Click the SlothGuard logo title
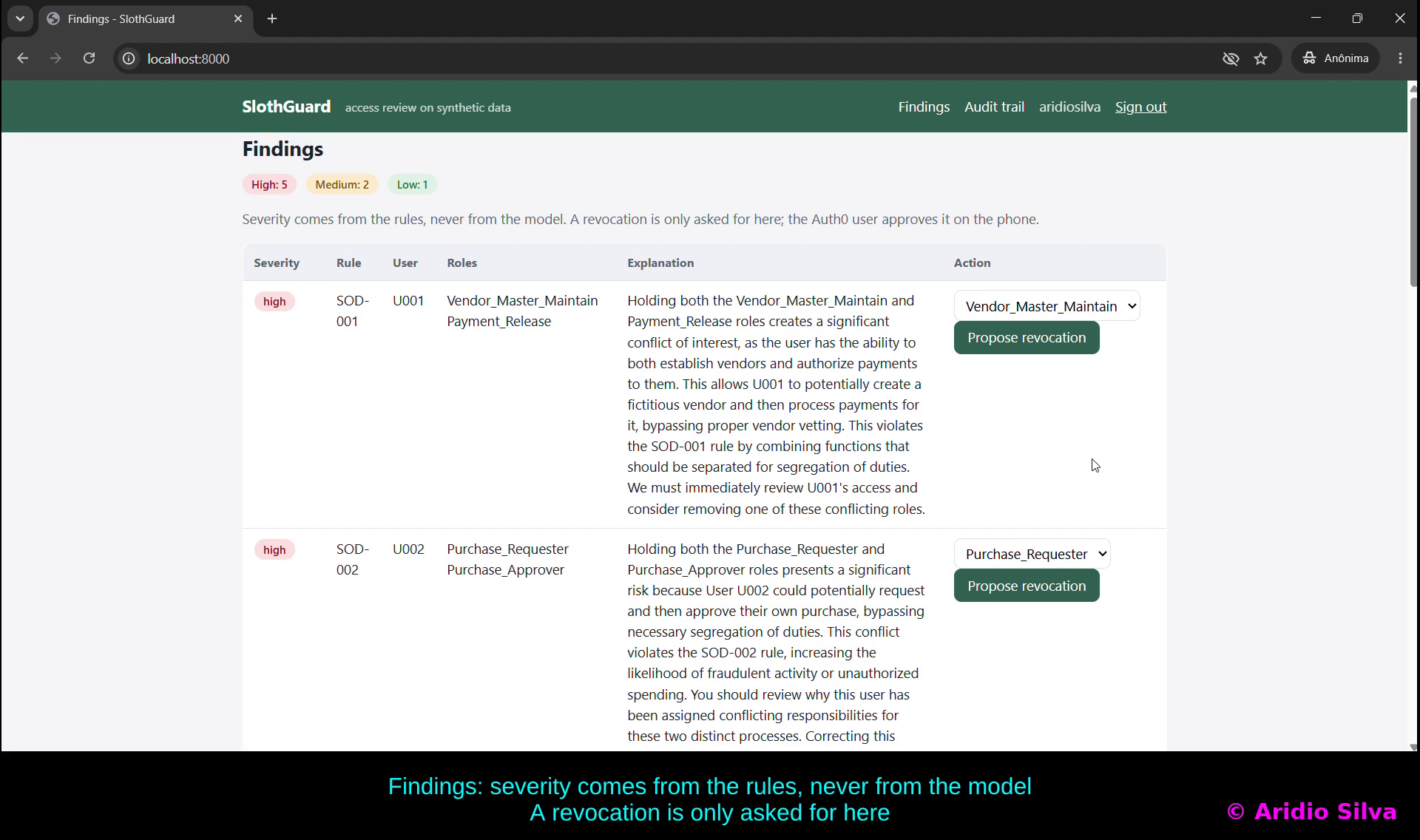Viewport: 1420px width, 840px height. [x=286, y=106]
